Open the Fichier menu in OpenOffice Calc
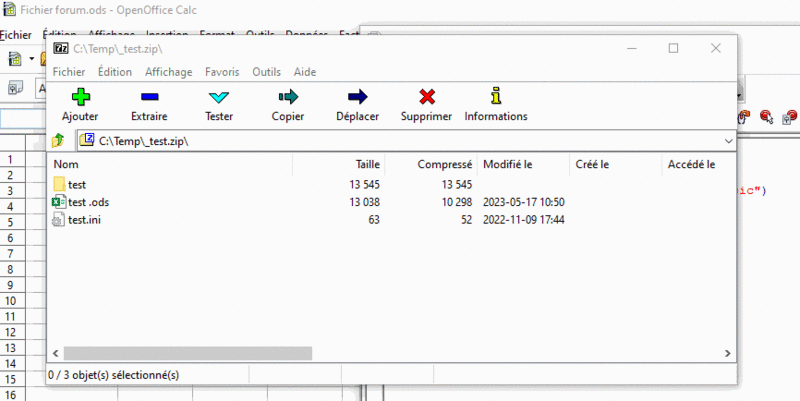The width and height of the screenshot is (800, 401). click(x=16, y=35)
